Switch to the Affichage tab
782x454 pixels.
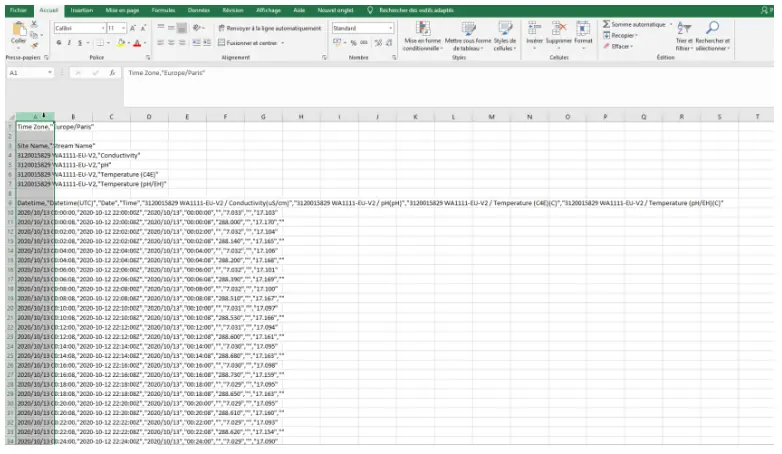point(268,10)
